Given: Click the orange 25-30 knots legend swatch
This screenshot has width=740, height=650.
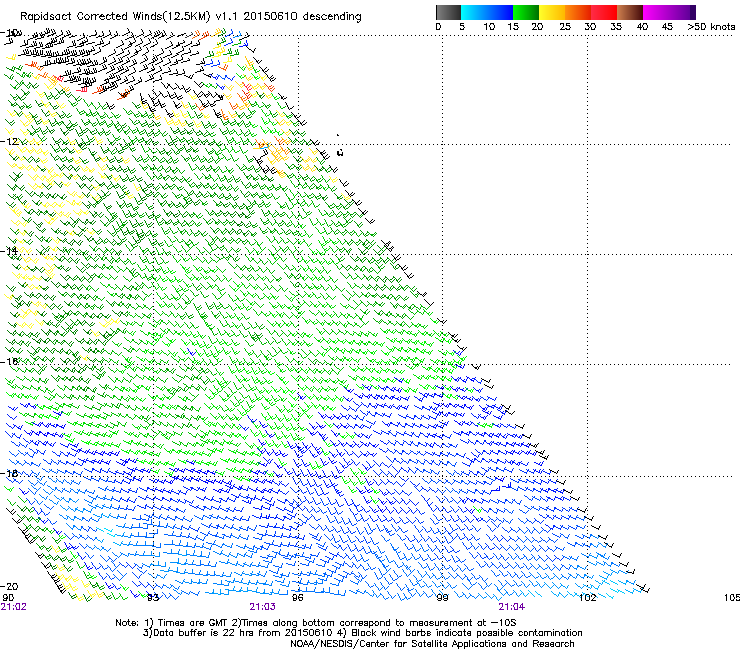Looking at the screenshot, I should click(x=578, y=12).
